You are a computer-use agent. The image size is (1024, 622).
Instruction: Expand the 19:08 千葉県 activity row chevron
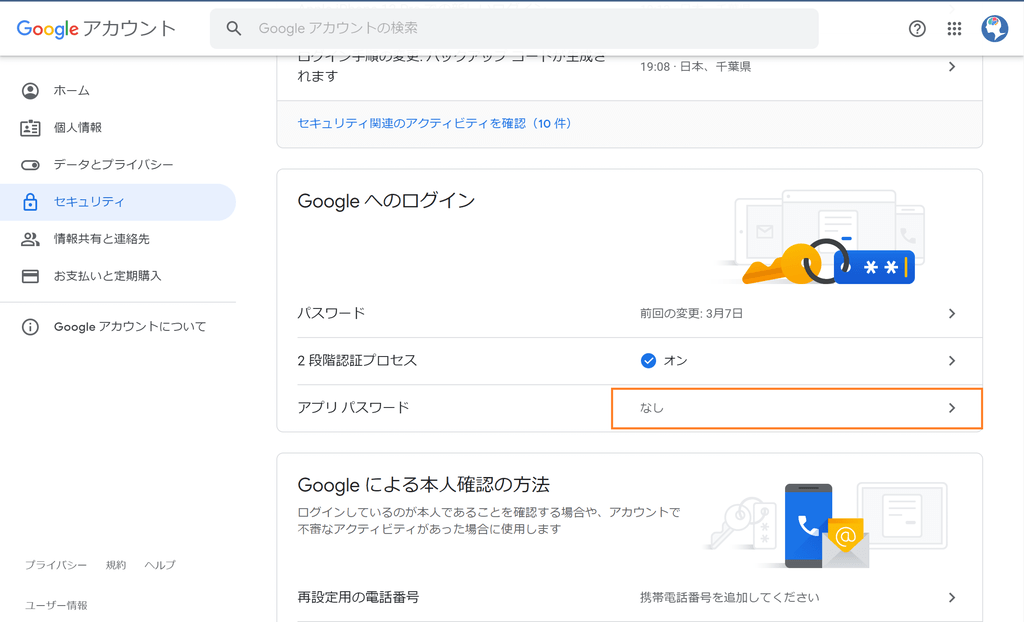point(952,67)
